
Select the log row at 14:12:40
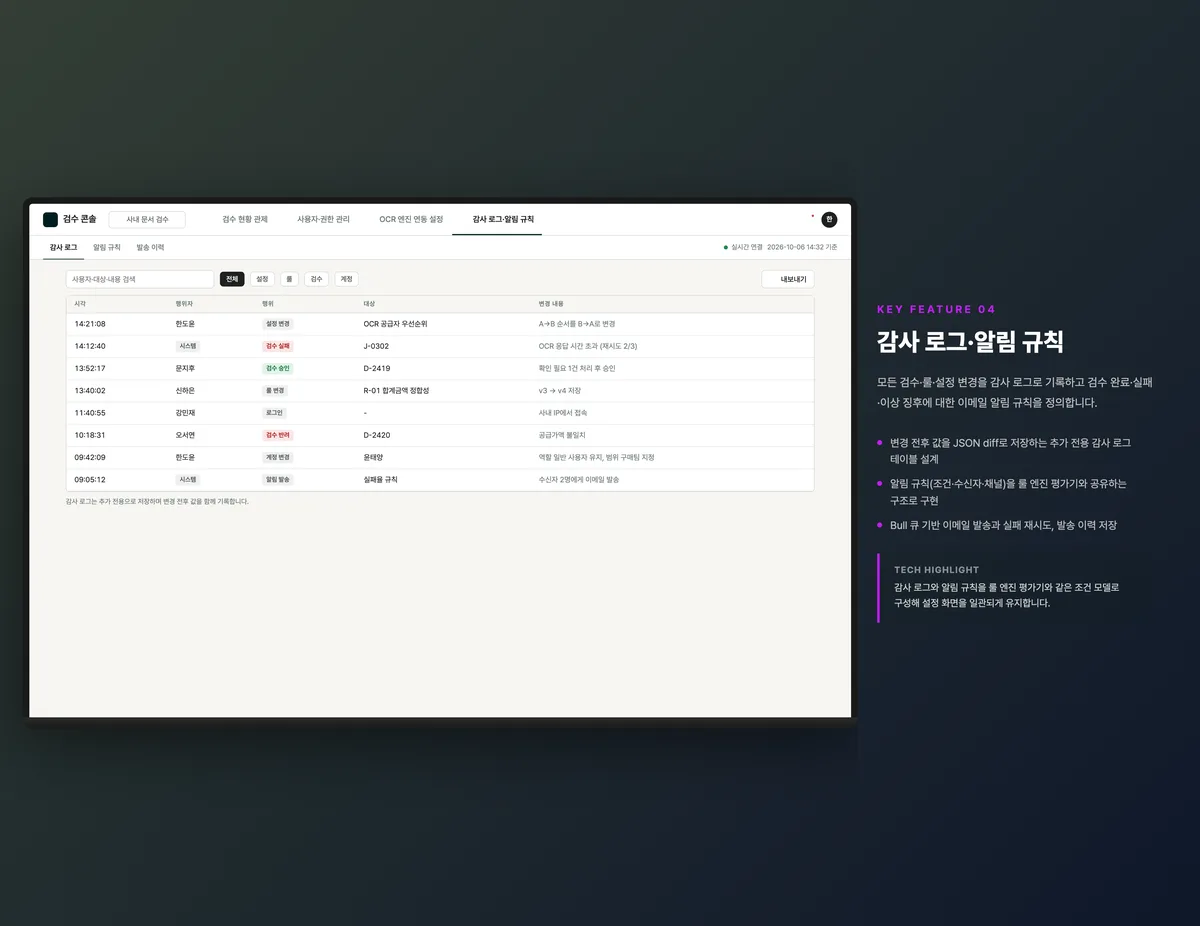coord(440,346)
